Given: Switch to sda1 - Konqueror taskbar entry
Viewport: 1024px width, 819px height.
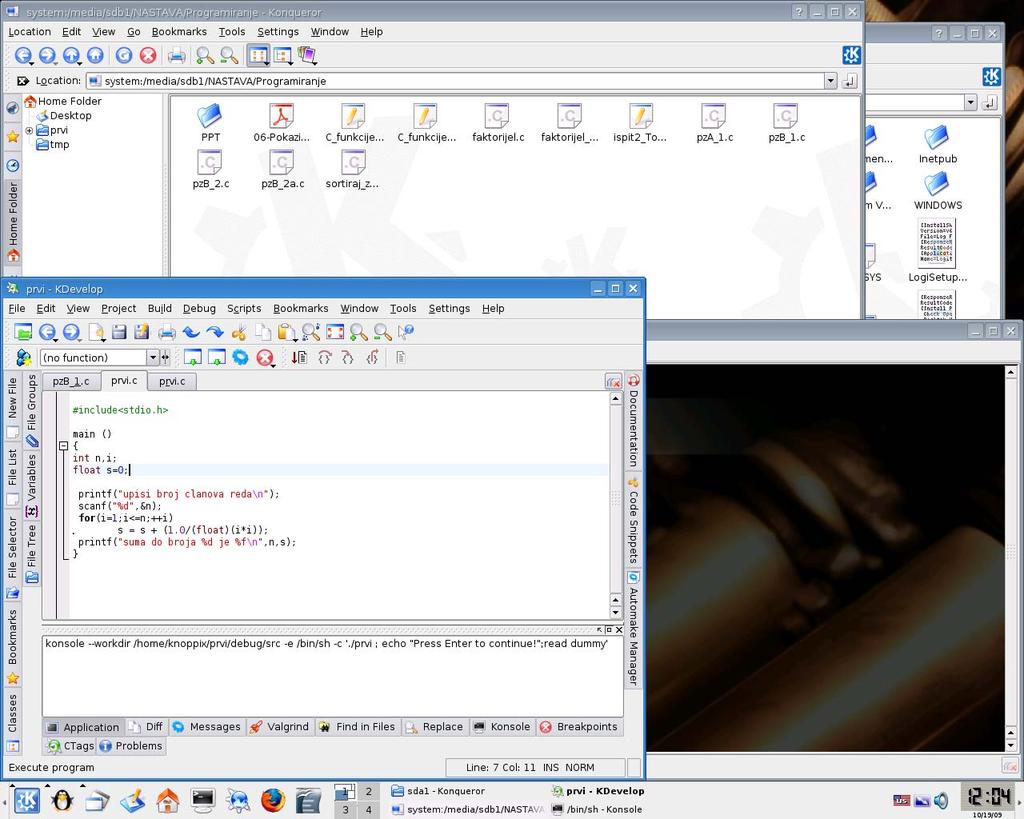Looking at the screenshot, I should [439, 791].
